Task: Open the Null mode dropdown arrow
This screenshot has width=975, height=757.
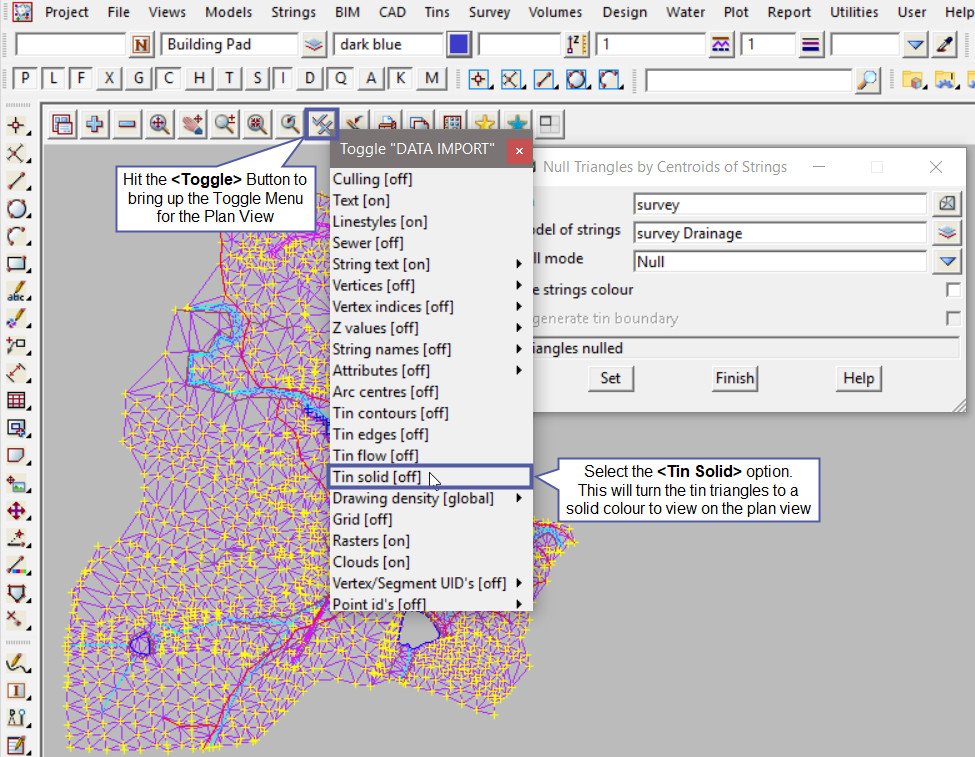Action: (x=946, y=262)
